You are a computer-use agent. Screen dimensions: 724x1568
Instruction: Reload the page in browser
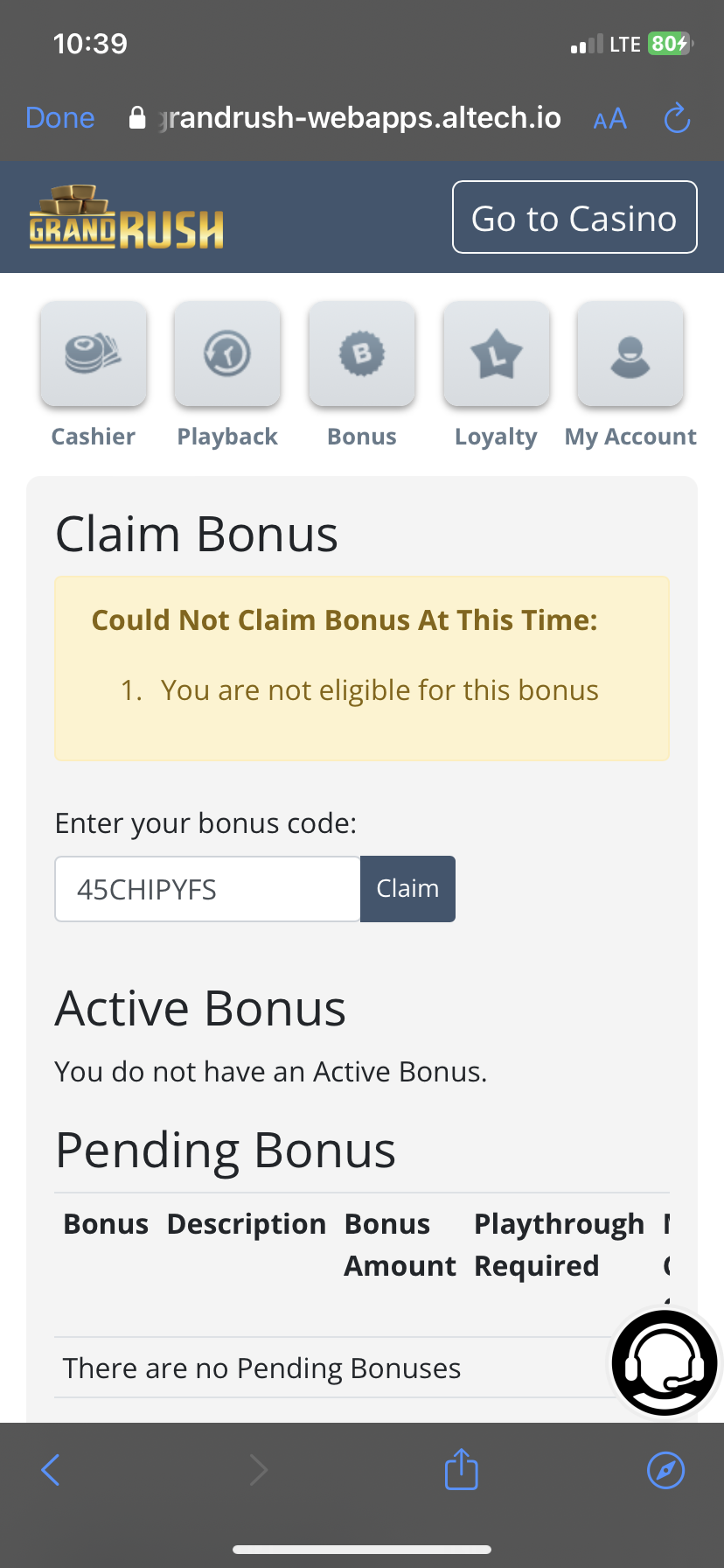tap(677, 118)
